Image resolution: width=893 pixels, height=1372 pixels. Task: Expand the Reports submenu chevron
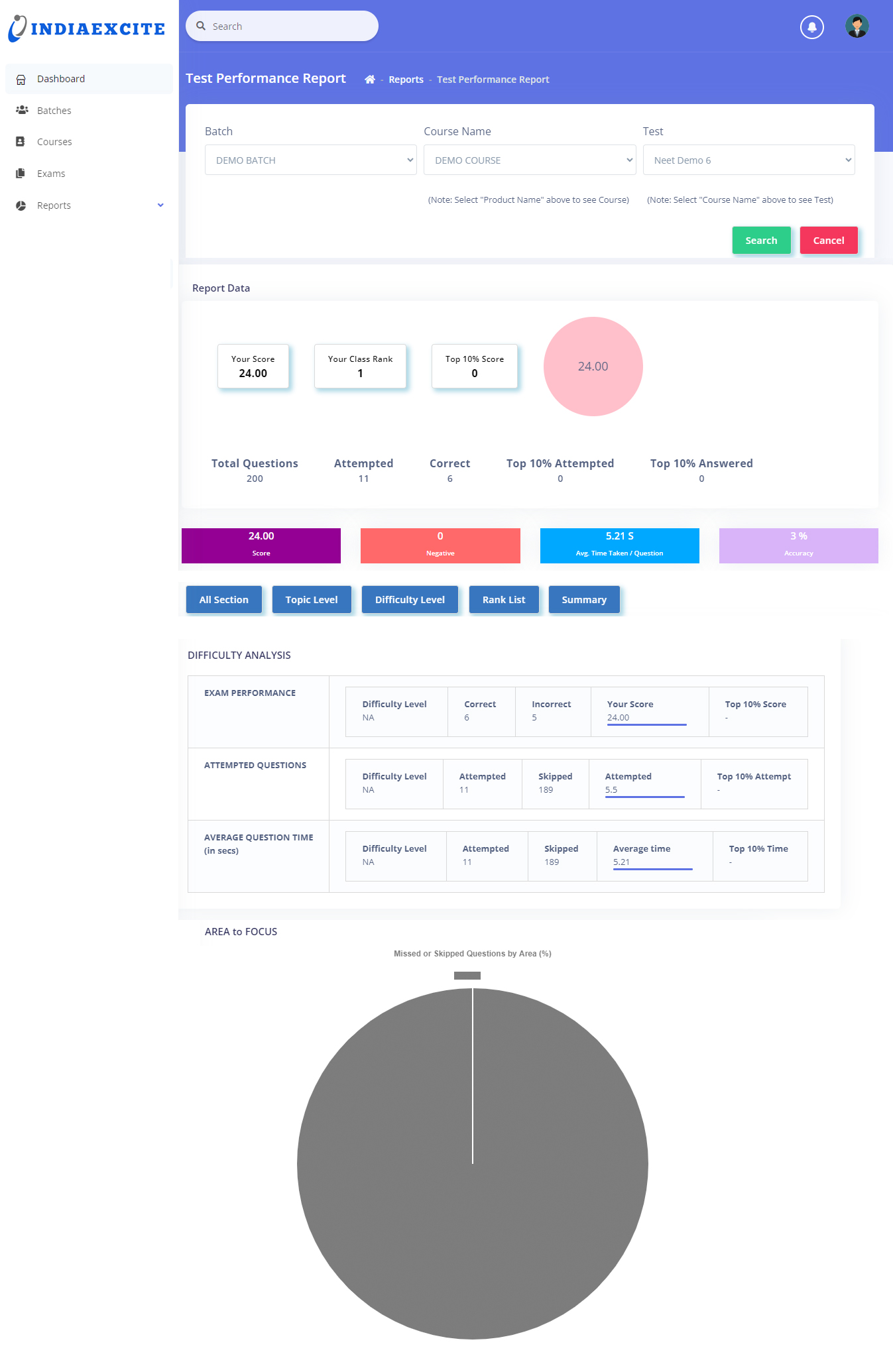160,205
